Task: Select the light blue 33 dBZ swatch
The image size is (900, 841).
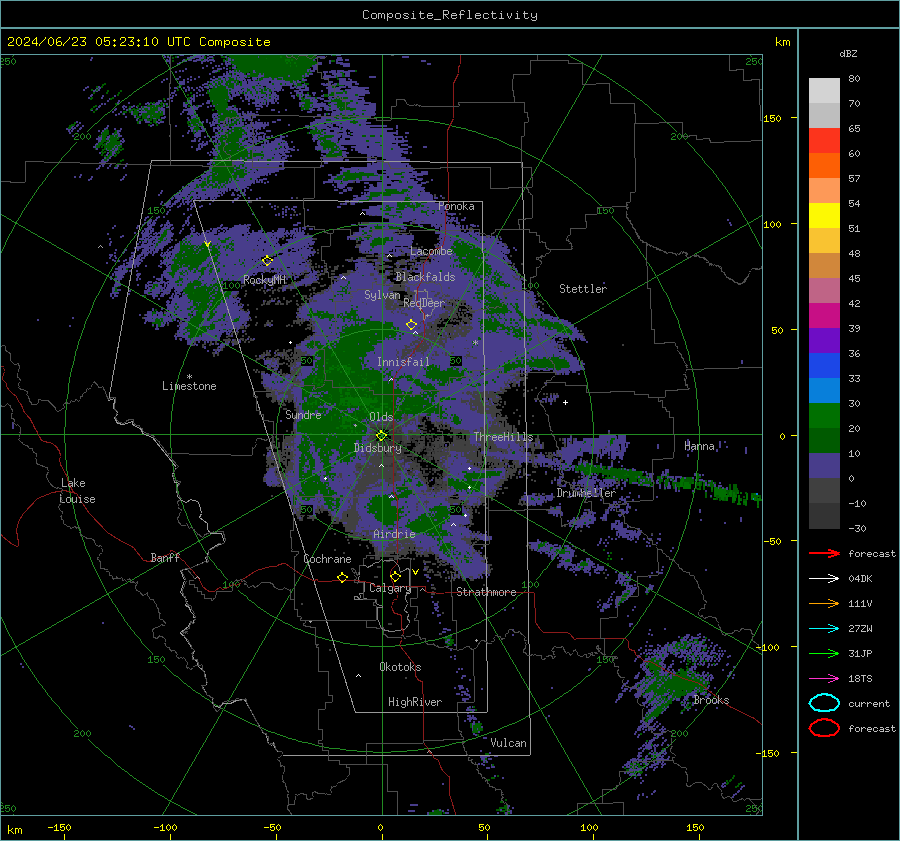Action: [824, 390]
